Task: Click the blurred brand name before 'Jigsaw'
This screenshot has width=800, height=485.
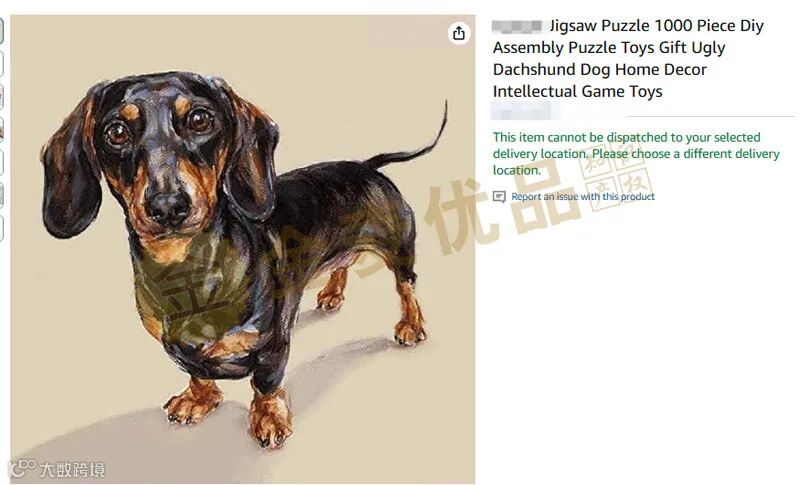Action: click(517, 26)
